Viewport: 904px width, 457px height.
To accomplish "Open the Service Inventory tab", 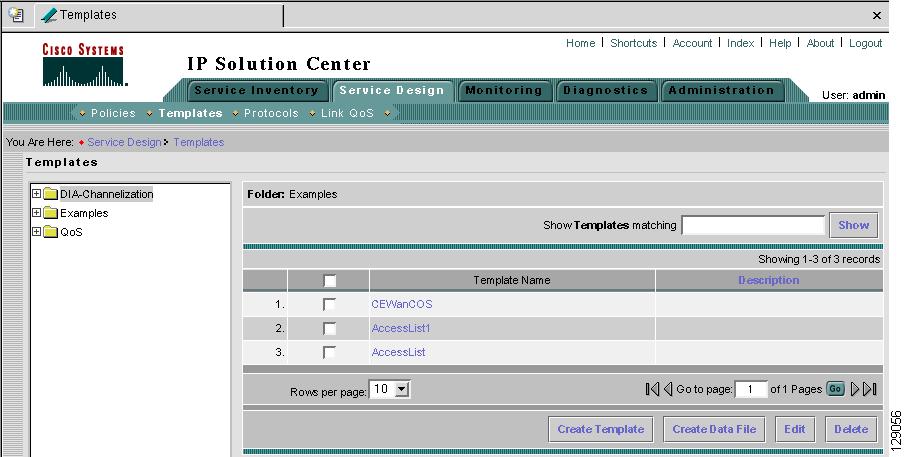I will (256, 90).
